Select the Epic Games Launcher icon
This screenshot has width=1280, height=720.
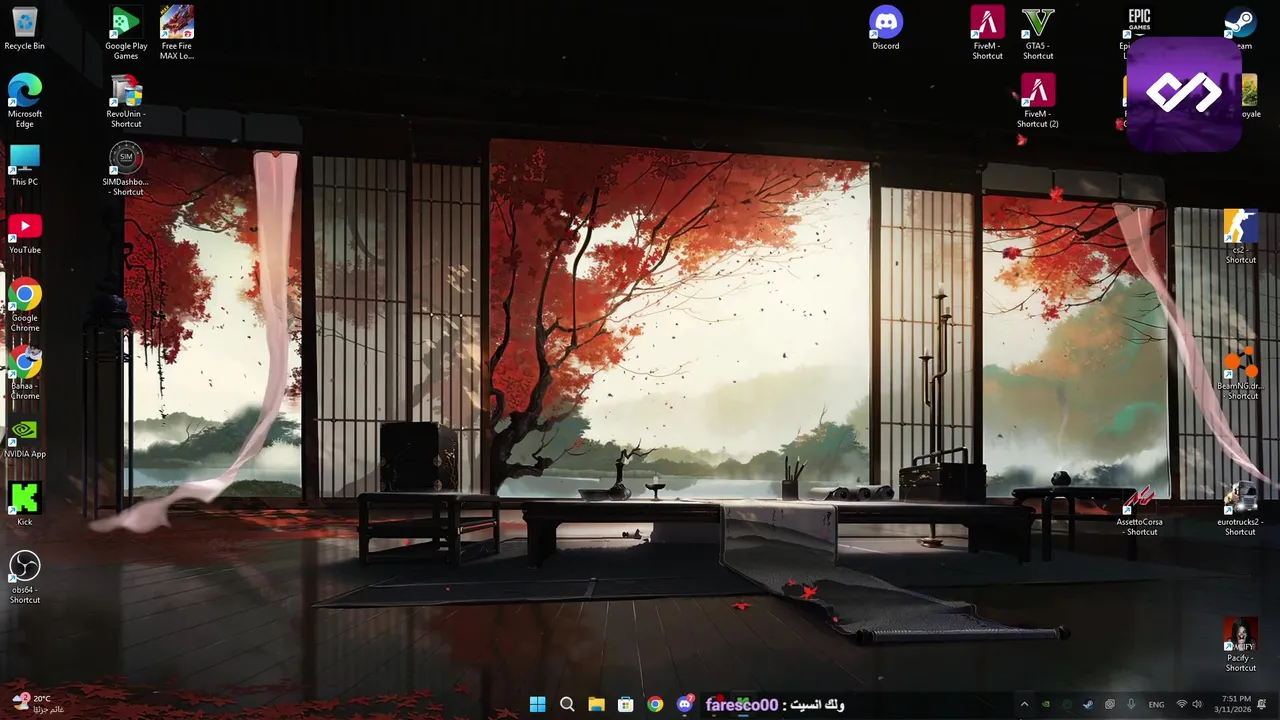[1139, 24]
